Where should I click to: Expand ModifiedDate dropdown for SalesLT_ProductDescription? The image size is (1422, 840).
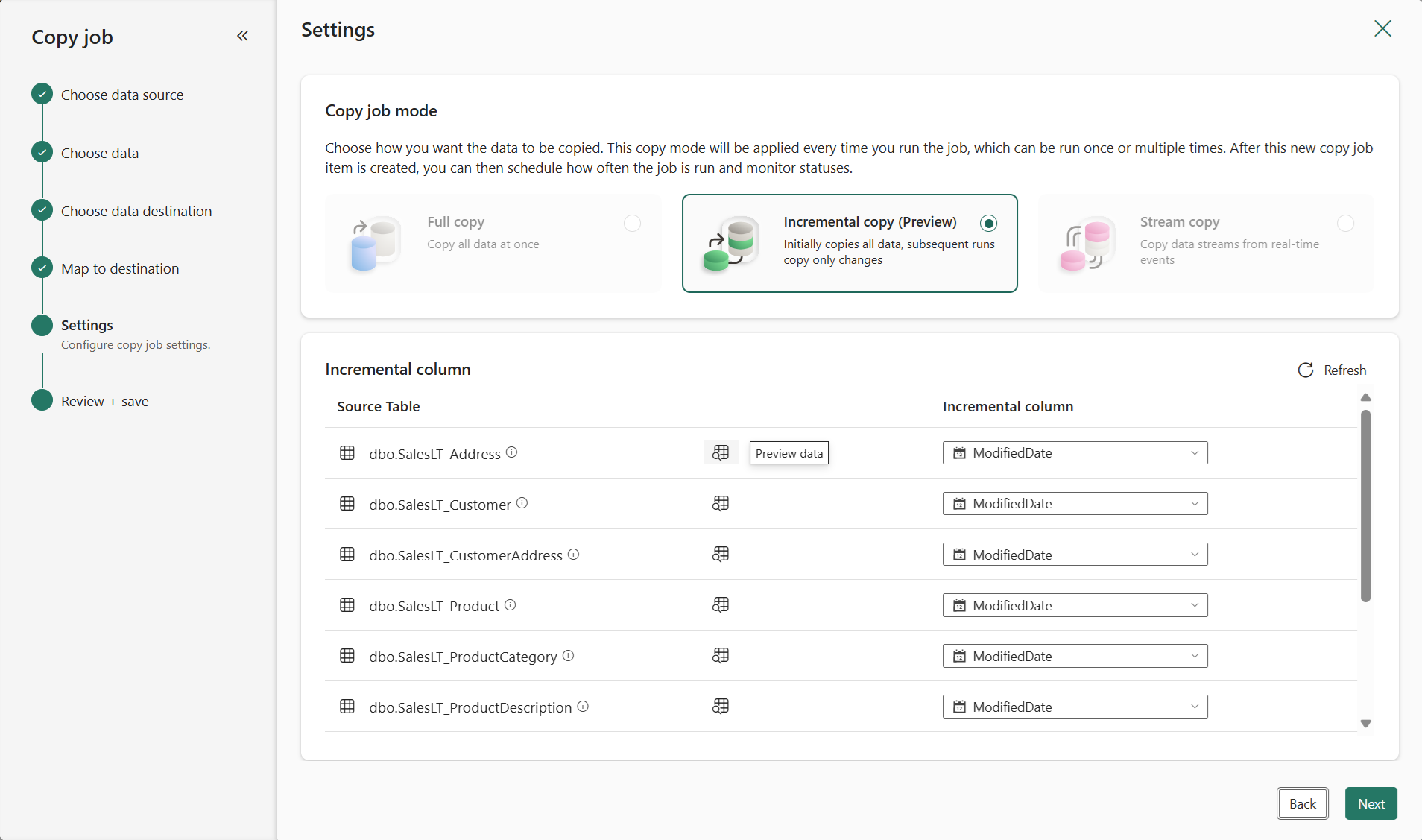1075,707
